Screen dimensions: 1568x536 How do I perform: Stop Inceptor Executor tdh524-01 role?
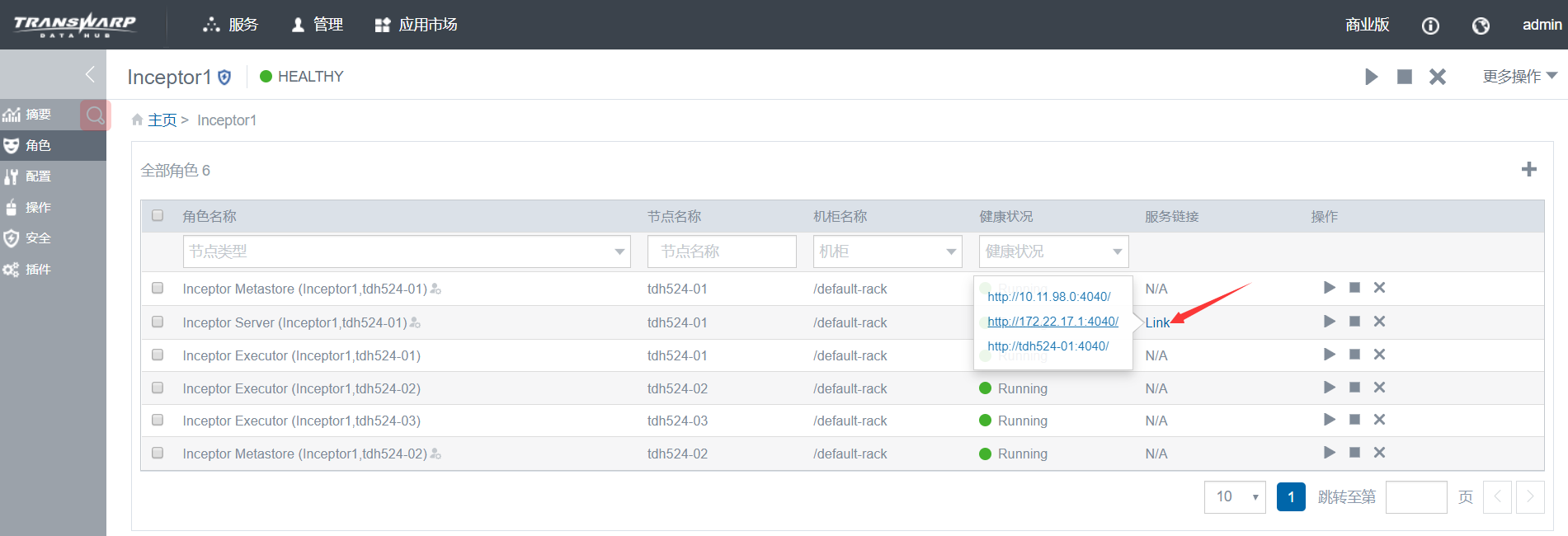(x=1354, y=355)
